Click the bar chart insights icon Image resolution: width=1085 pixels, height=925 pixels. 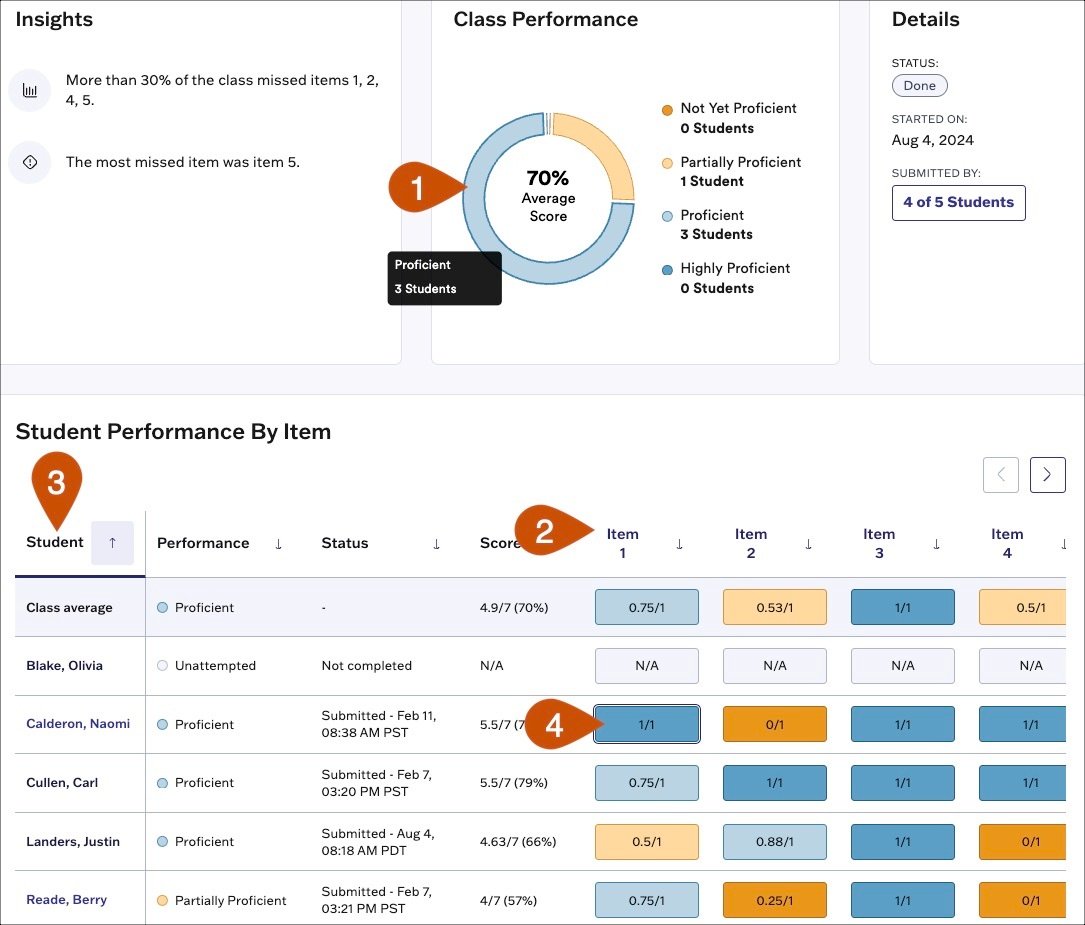point(30,90)
